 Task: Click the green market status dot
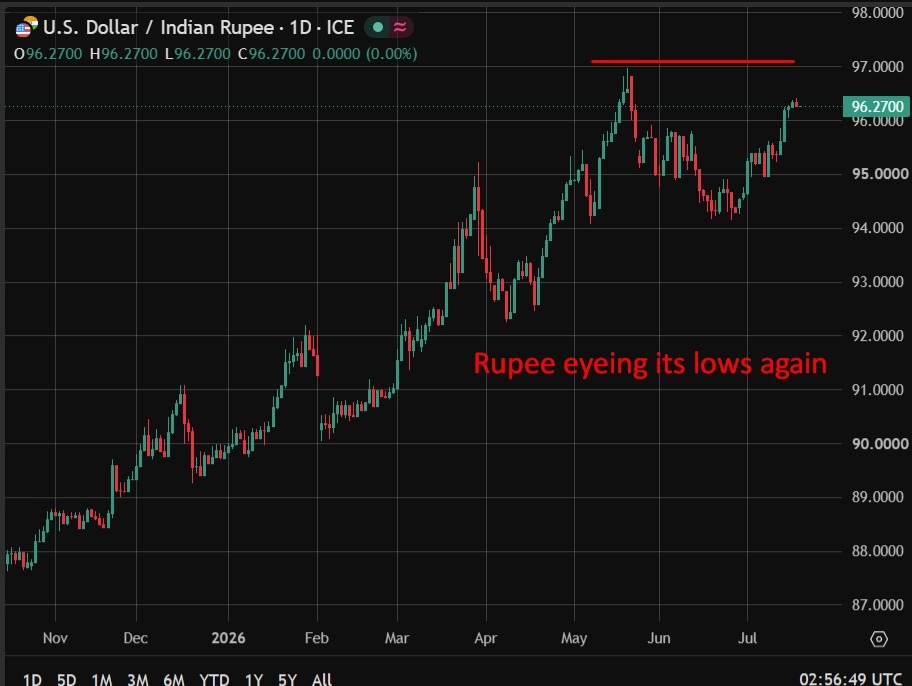[x=377, y=27]
